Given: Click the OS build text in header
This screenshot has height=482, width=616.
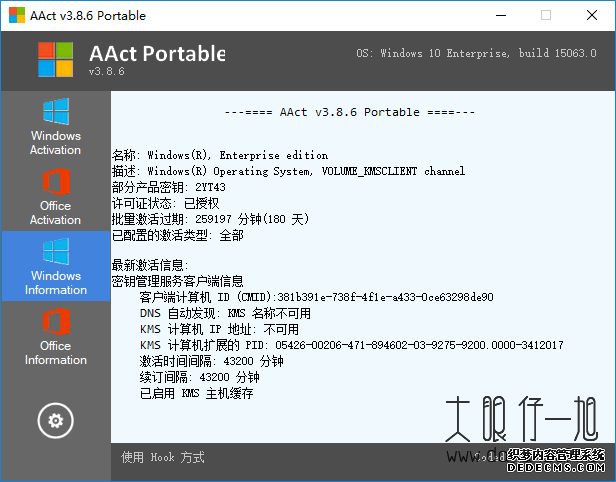Looking at the screenshot, I should (x=476, y=53).
